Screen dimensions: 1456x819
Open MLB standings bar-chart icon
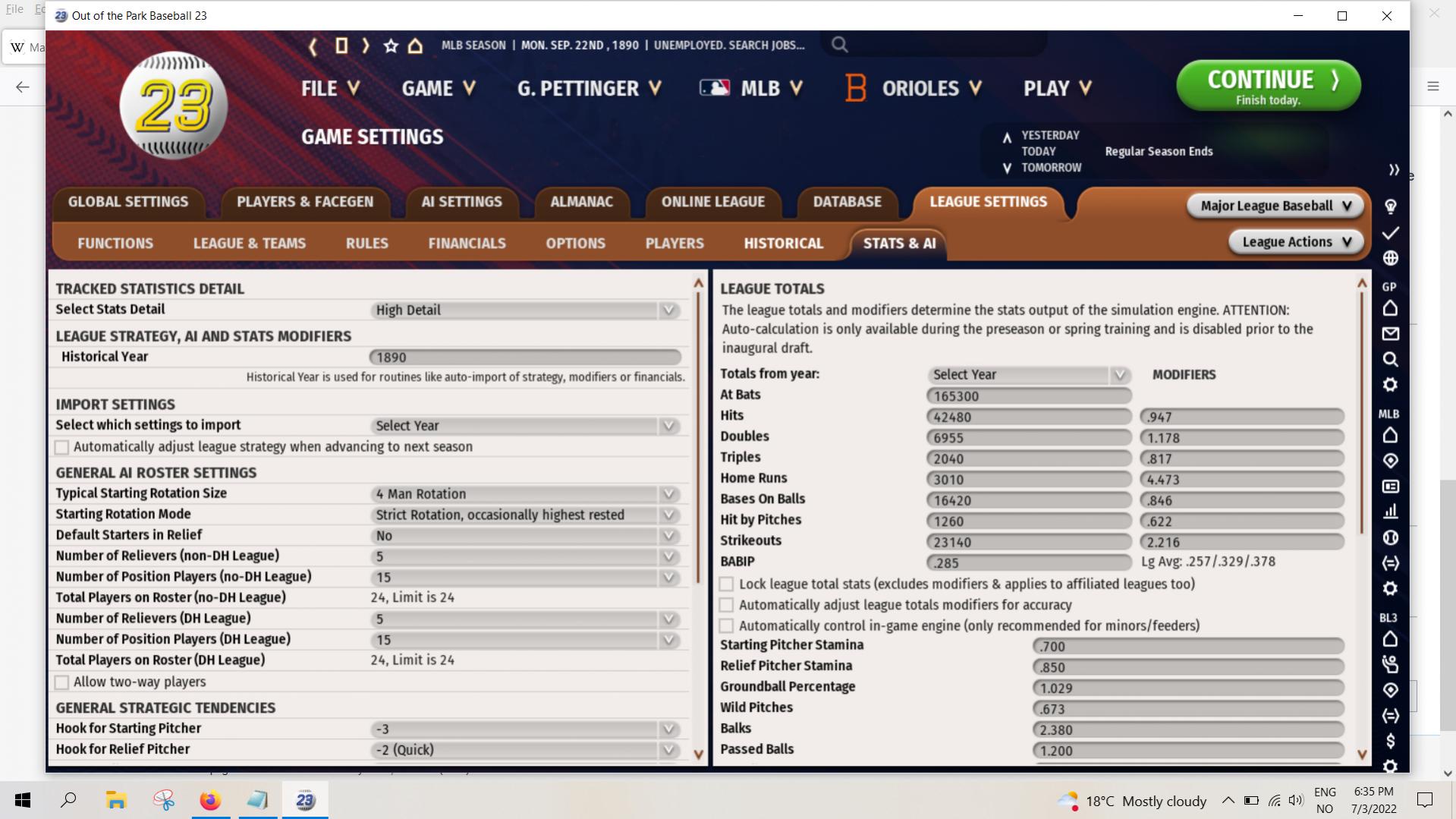1390,512
